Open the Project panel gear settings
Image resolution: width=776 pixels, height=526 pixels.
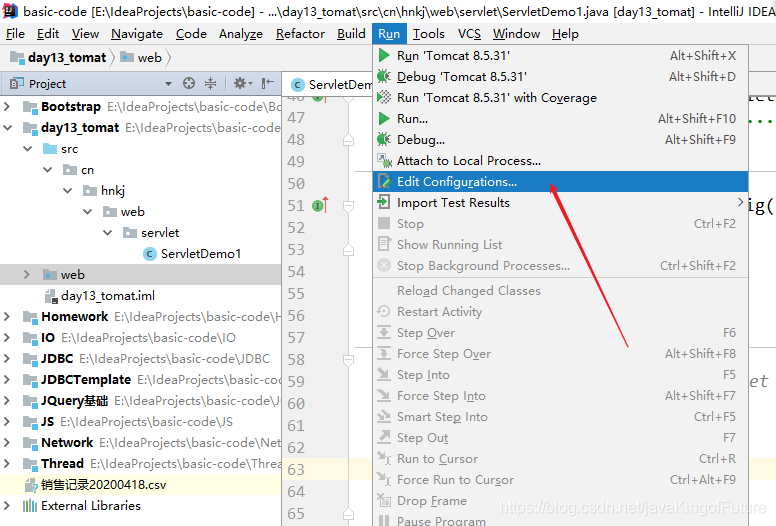pos(242,83)
